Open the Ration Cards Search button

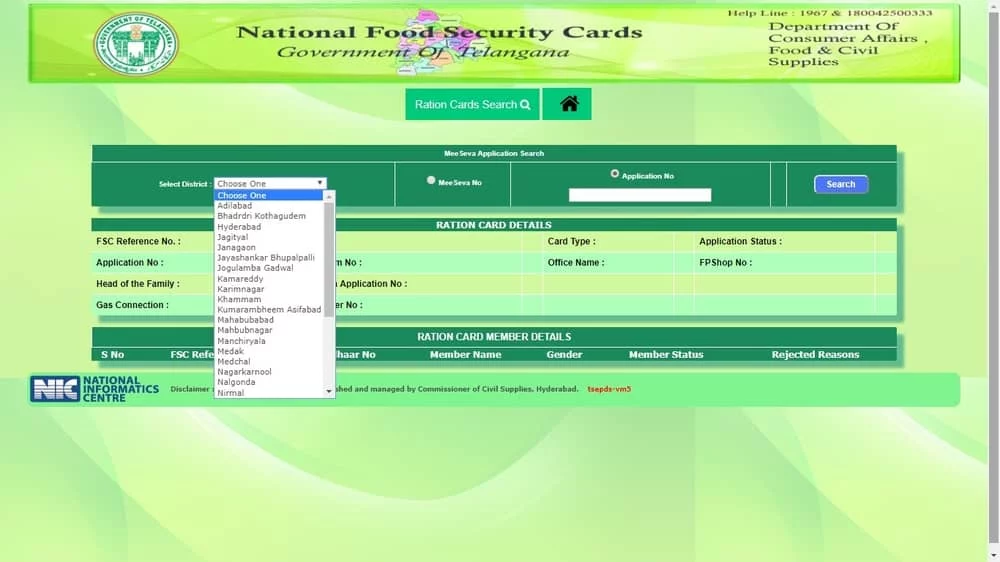(x=472, y=104)
